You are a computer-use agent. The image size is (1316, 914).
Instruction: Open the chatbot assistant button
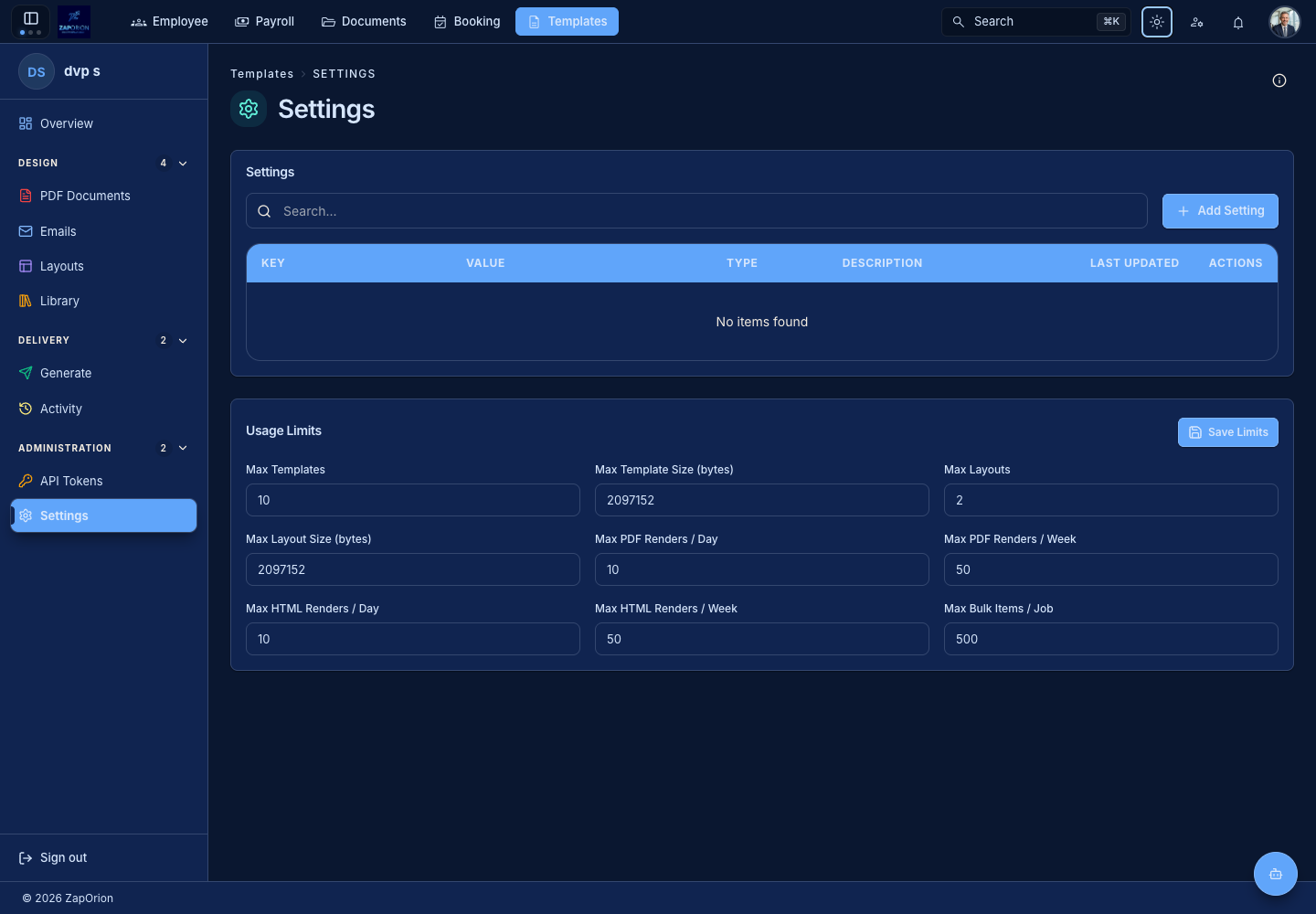[x=1276, y=874]
